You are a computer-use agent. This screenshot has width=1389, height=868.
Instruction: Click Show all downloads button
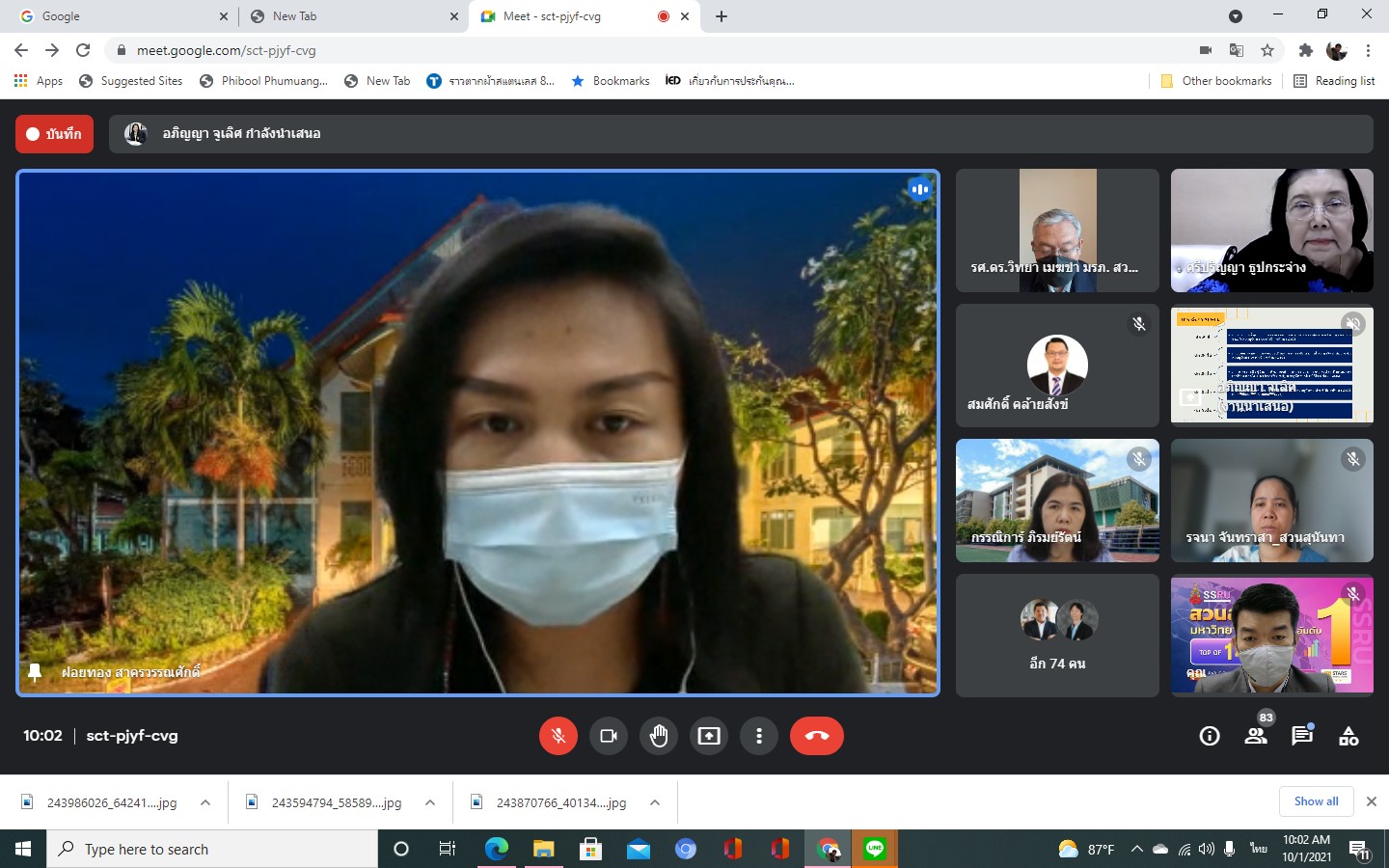click(1316, 801)
